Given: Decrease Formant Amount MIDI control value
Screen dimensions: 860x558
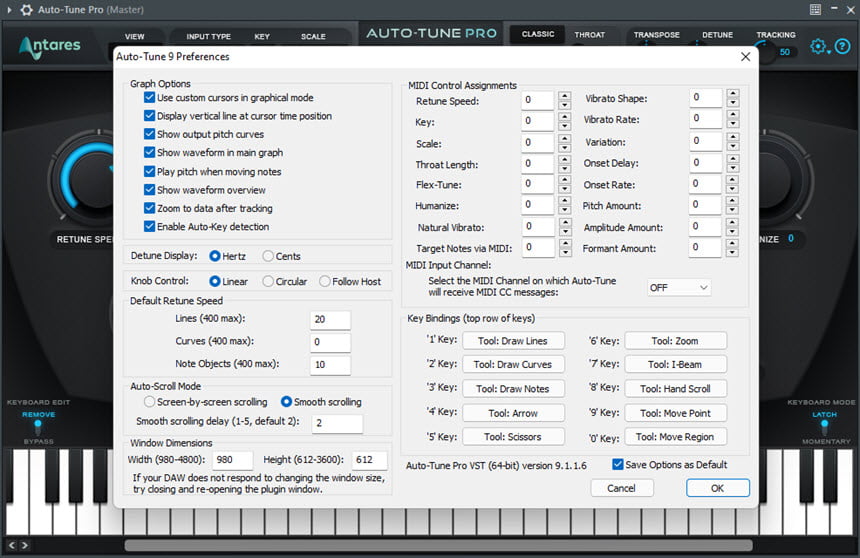Looking at the screenshot, I should point(732,252).
